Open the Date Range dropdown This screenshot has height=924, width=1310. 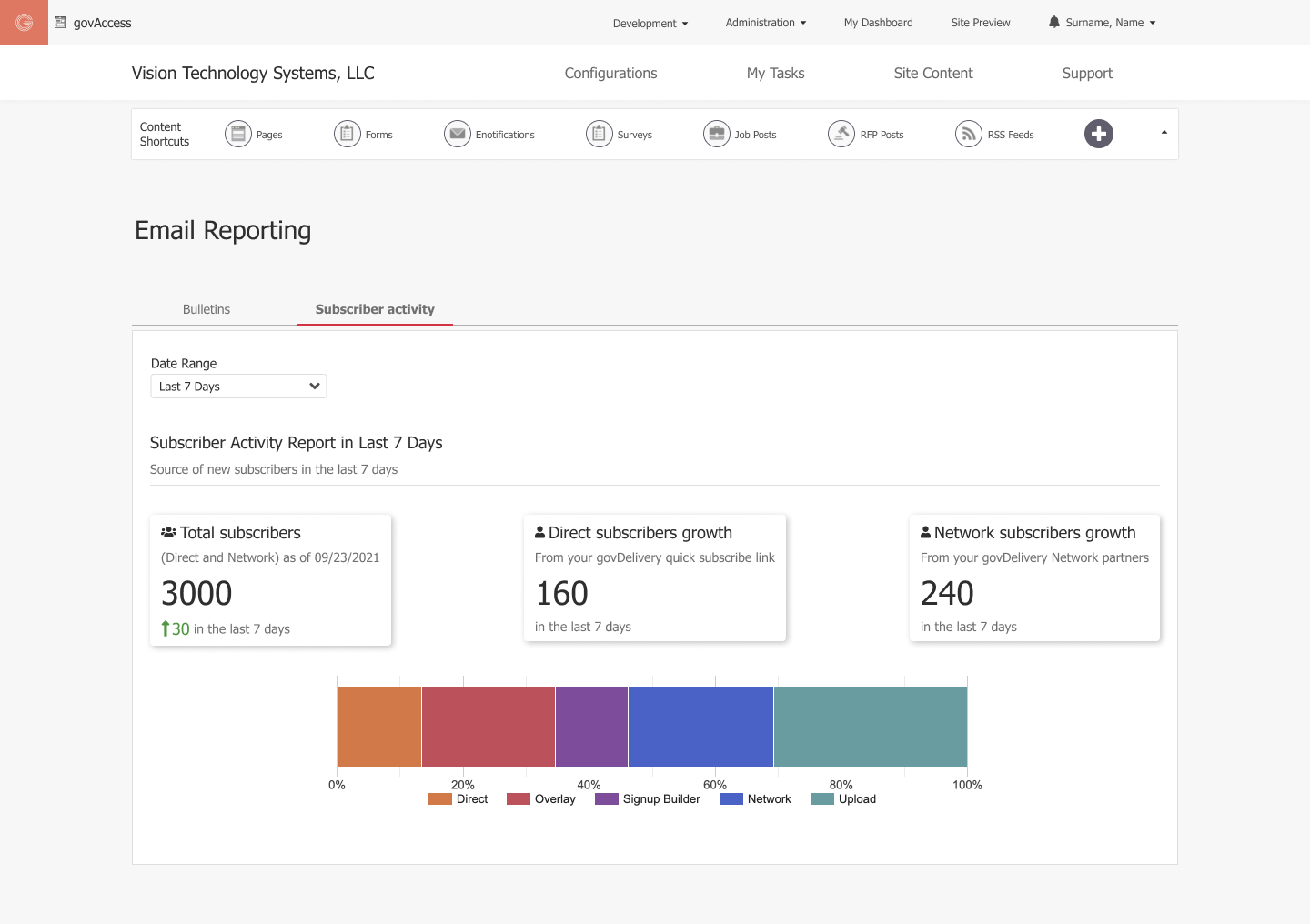click(x=238, y=386)
